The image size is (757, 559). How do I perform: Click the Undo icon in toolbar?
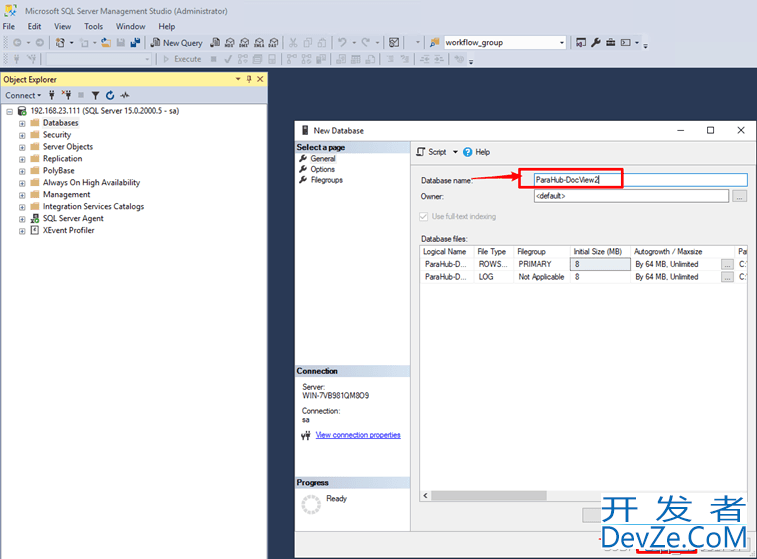point(342,43)
